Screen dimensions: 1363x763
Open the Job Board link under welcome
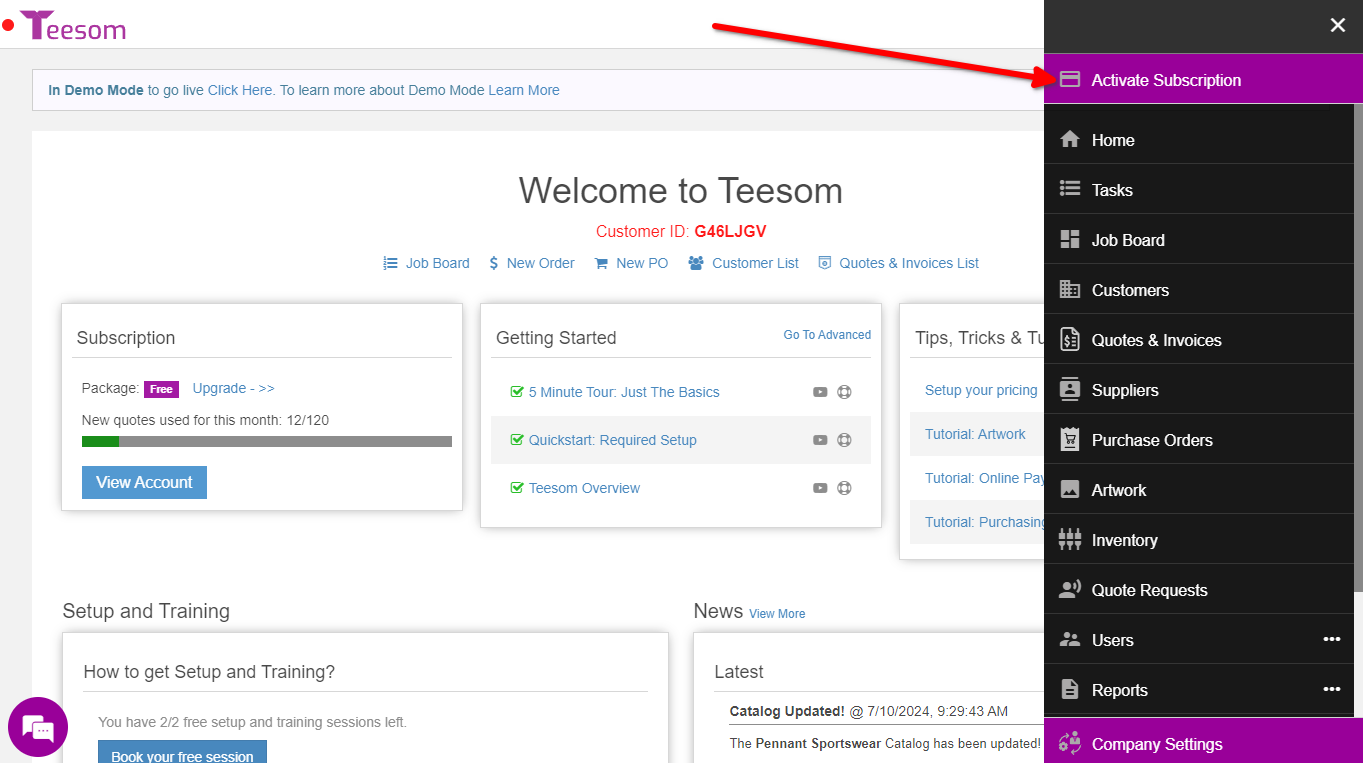pos(437,263)
